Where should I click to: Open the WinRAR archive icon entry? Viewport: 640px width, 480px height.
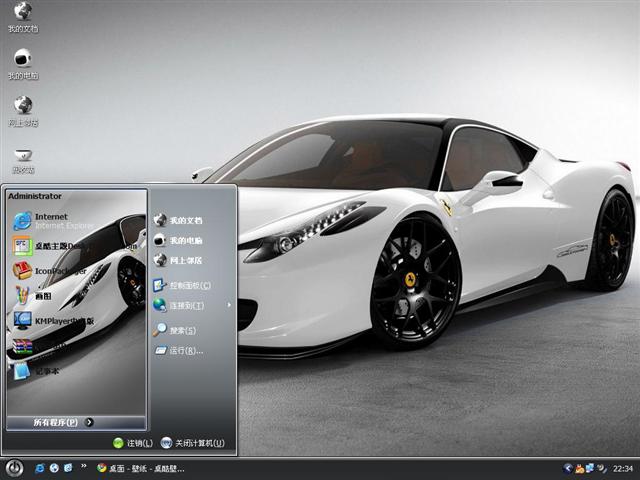point(30,346)
